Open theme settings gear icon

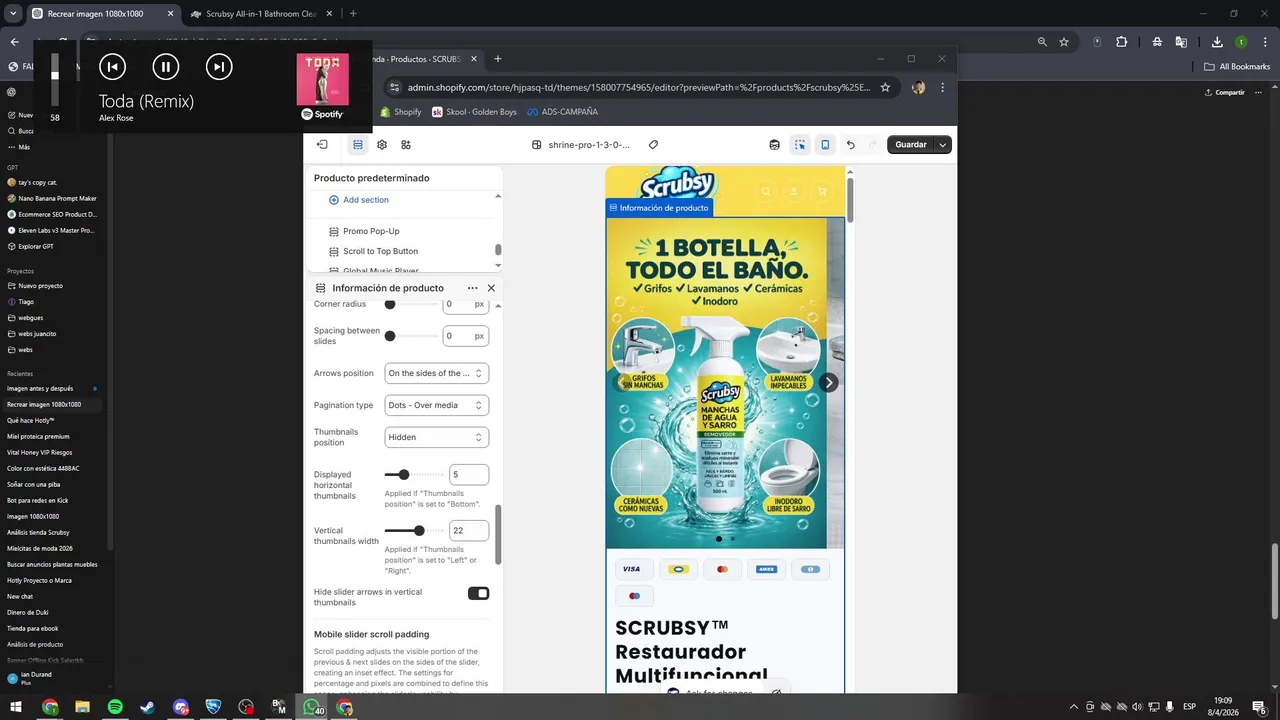click(x=382, y=145)
